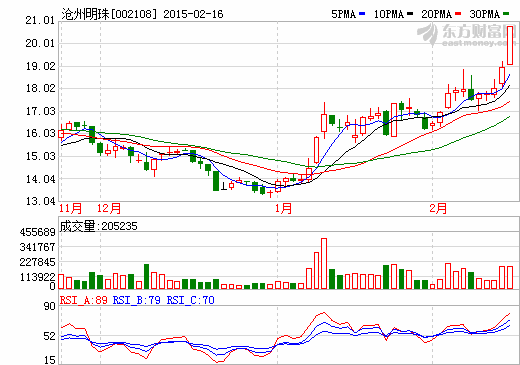520x365 pixels.
Task: Click the RSI axis value 90
Action: 49,306
